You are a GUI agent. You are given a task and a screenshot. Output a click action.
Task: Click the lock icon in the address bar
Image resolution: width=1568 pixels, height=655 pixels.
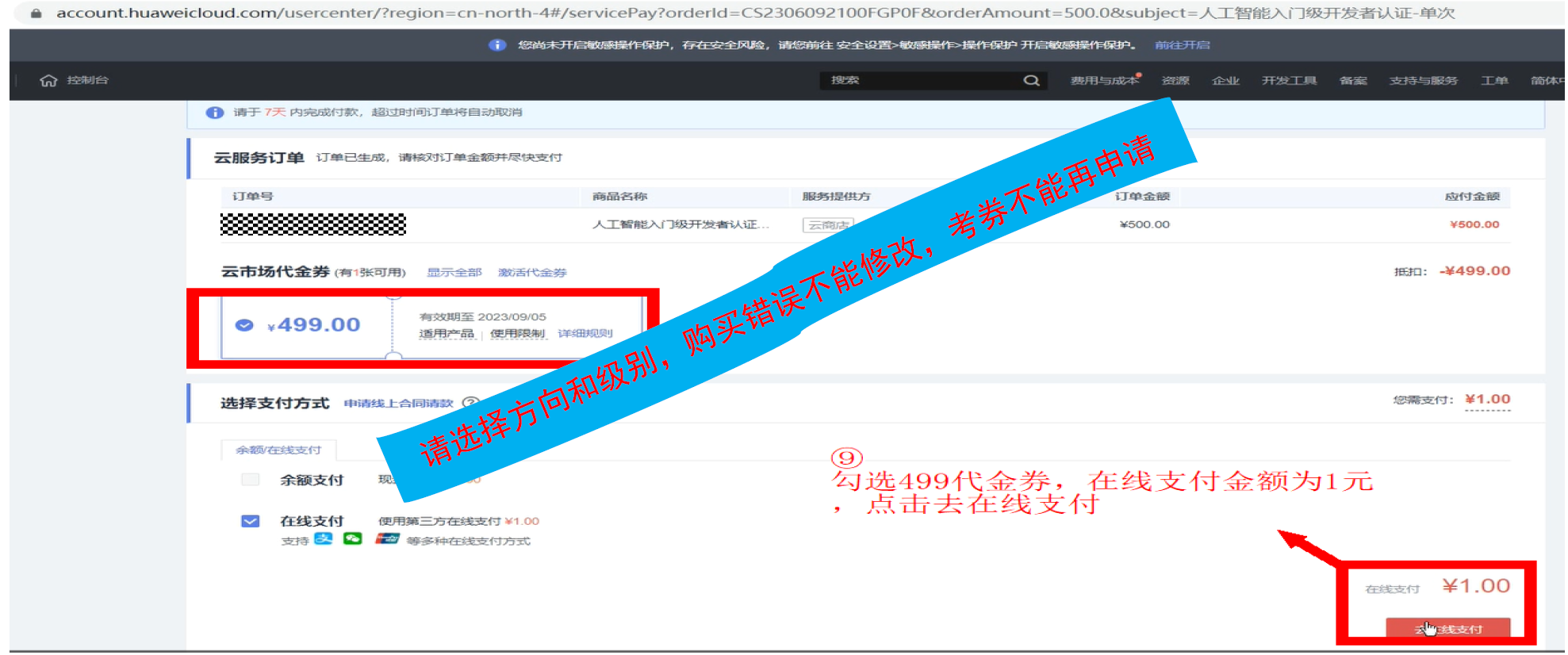coord(36,13)
